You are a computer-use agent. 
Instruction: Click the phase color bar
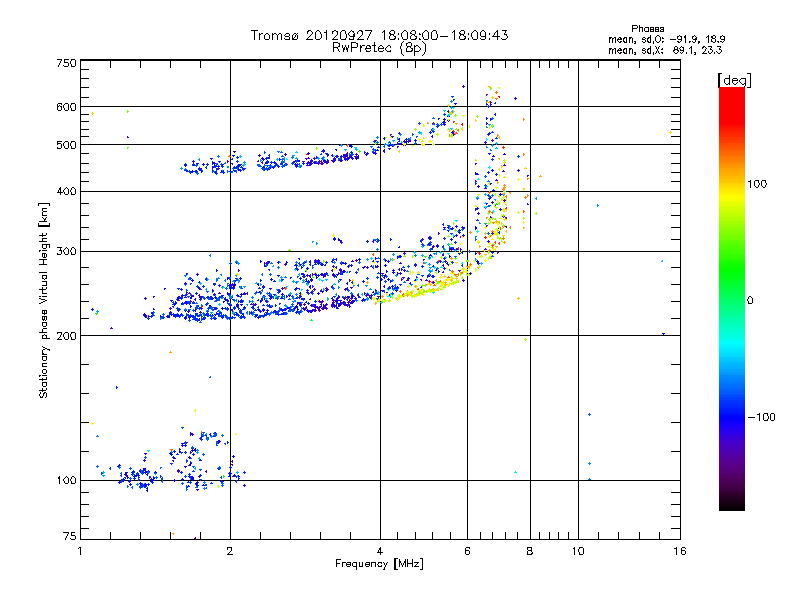[732, 299]
